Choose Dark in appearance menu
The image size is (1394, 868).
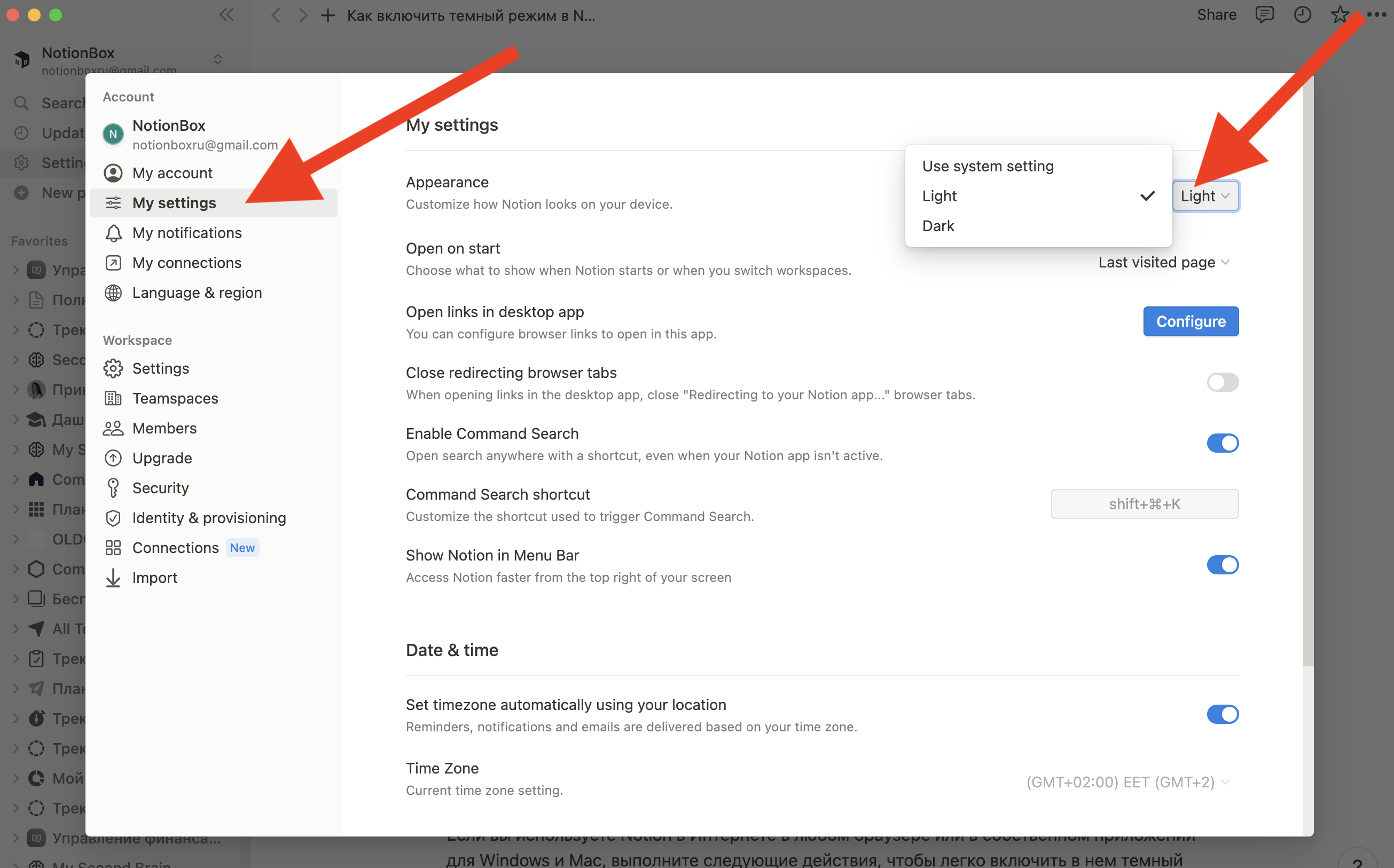pyautogui.click(x=1038, y=226)
